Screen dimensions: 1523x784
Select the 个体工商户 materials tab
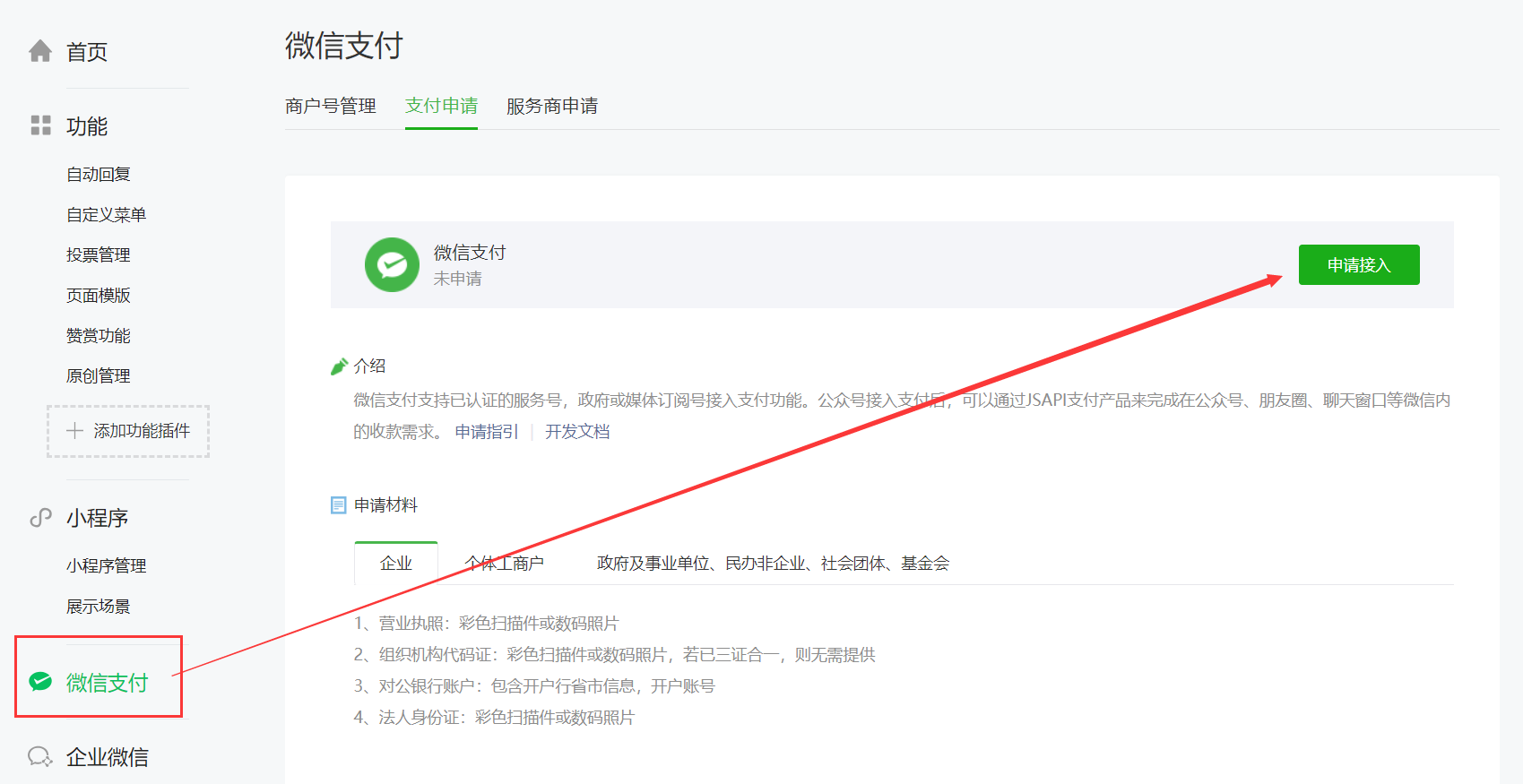pyautogui.click(x=505, y=563)
